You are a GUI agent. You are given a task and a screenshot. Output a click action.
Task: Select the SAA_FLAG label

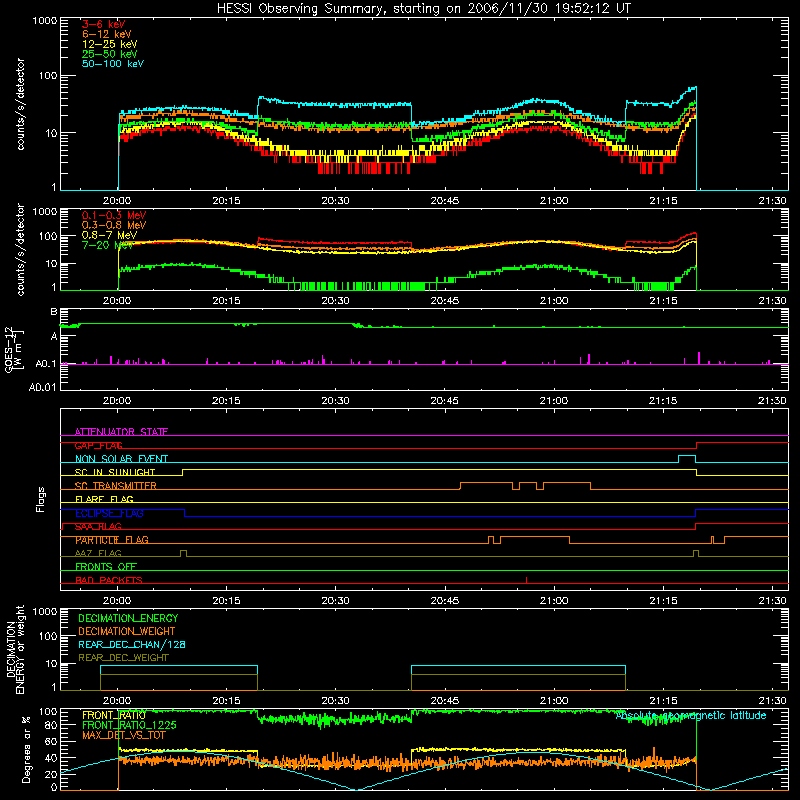coord(98,527)
